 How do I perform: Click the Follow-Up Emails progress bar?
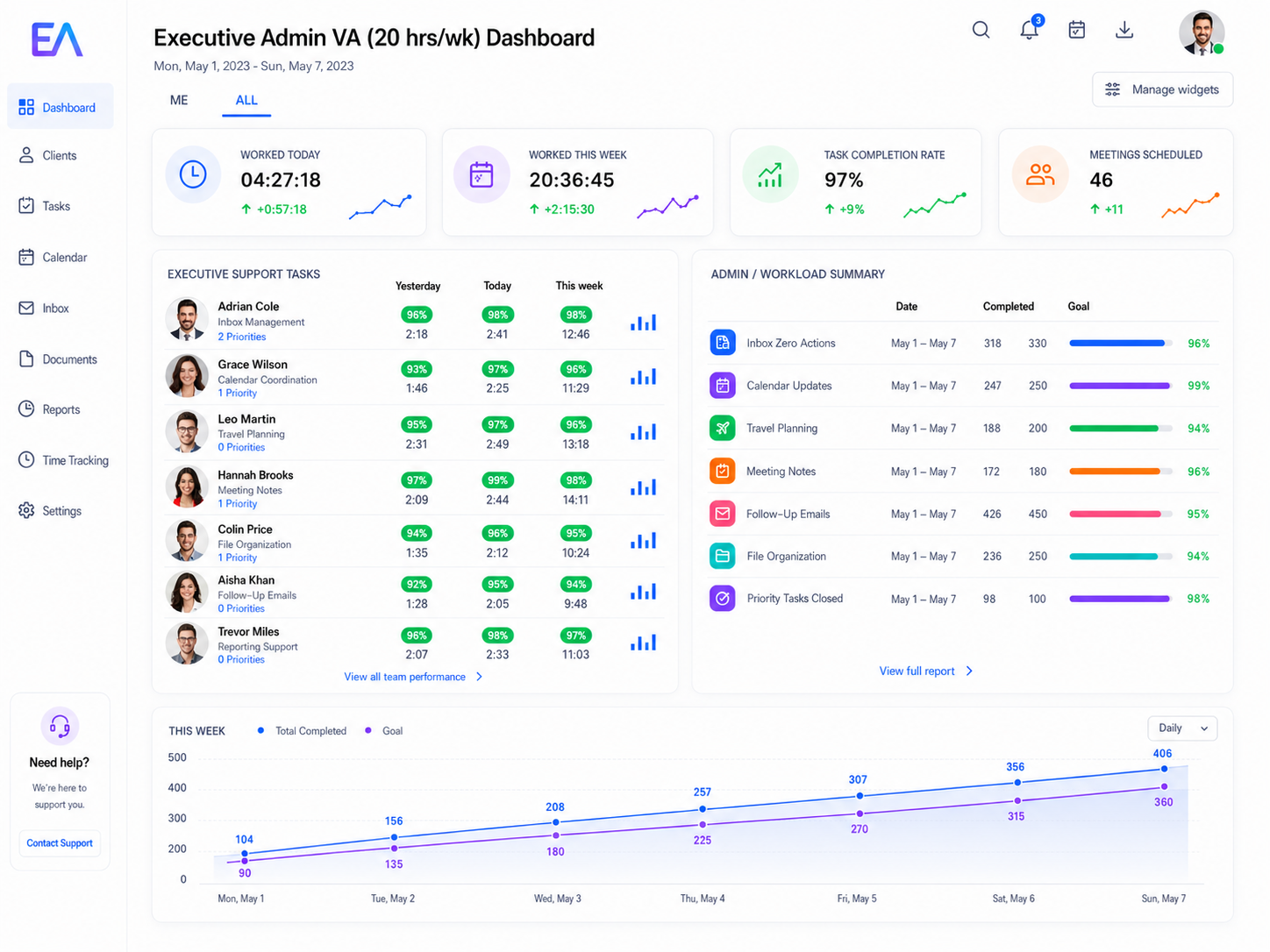point(1121,514)
